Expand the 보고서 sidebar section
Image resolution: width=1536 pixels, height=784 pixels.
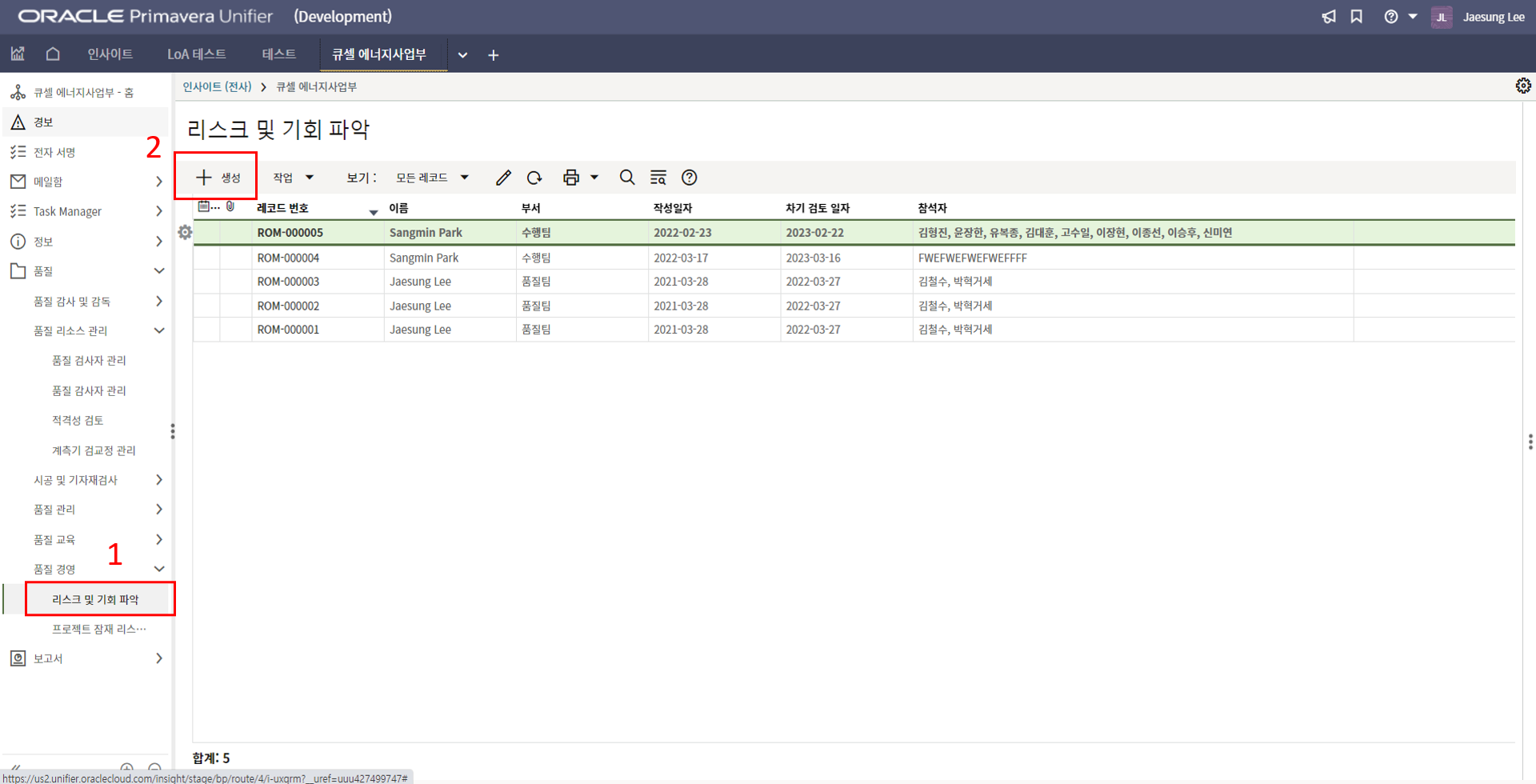(x=158, y=658)
